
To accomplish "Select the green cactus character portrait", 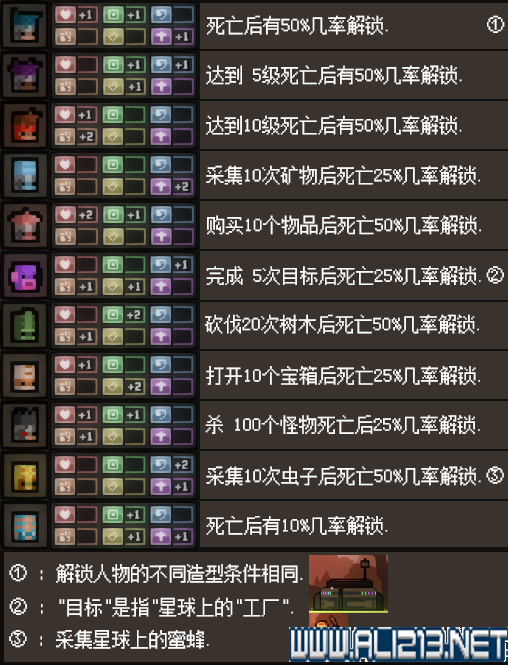I will (x=25, y=326).
